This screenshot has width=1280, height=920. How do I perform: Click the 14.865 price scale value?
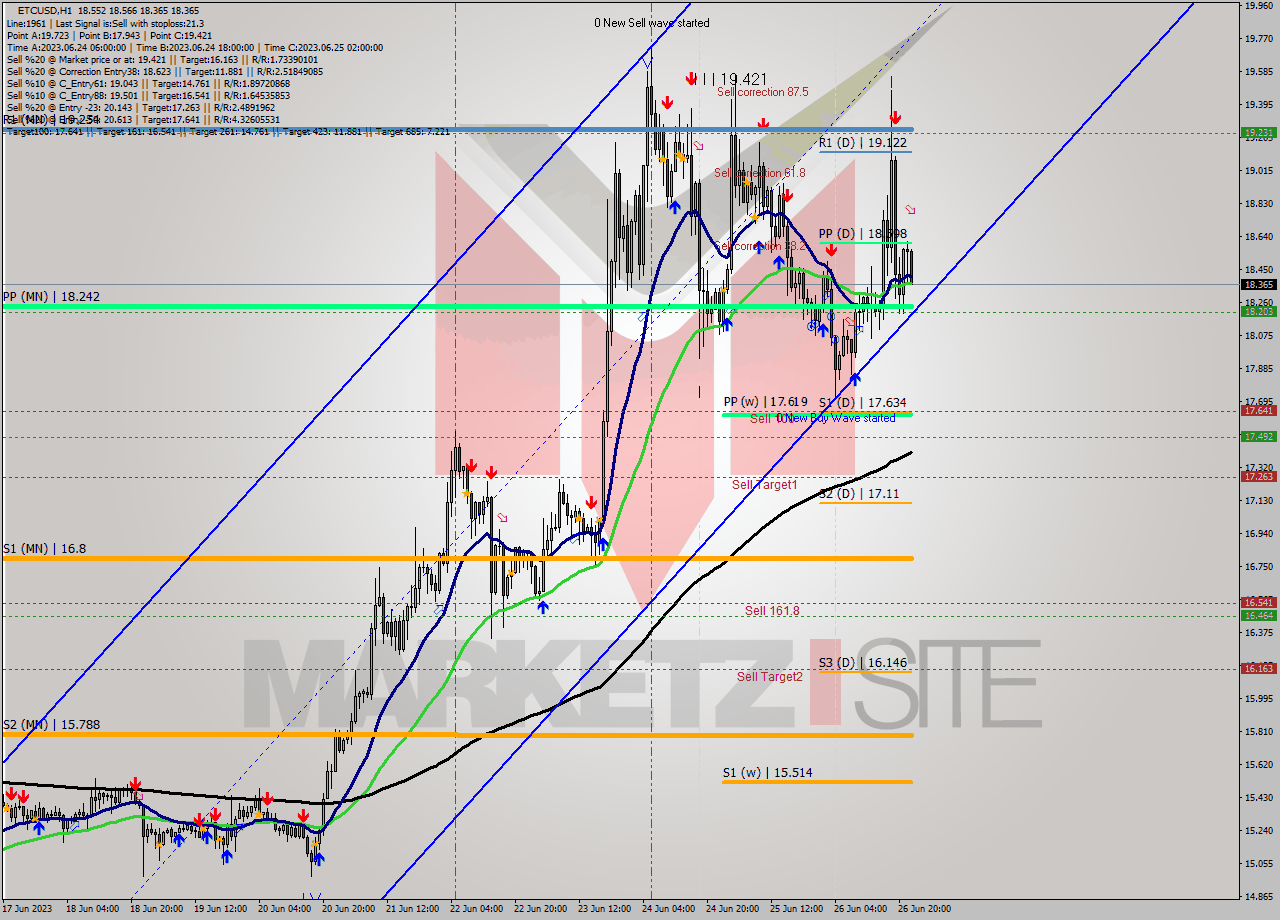coord(1258,897)
